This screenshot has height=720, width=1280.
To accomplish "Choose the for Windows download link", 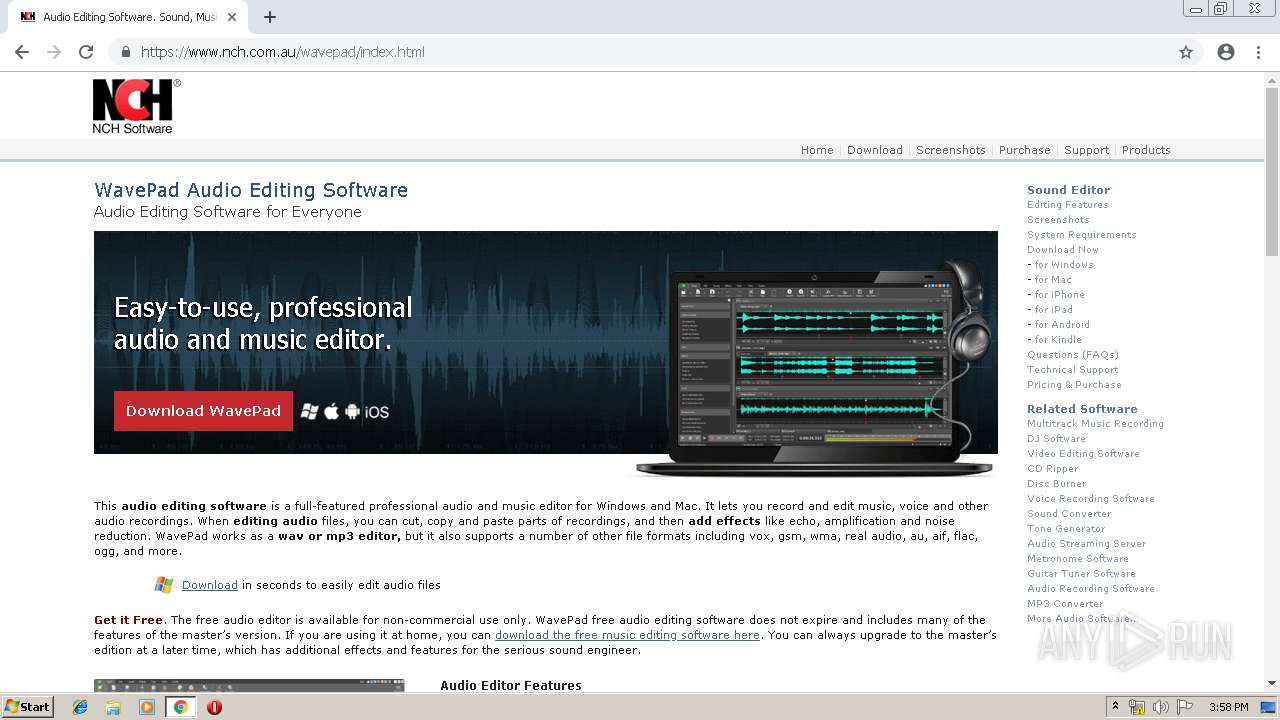I will coord(1064,265).
